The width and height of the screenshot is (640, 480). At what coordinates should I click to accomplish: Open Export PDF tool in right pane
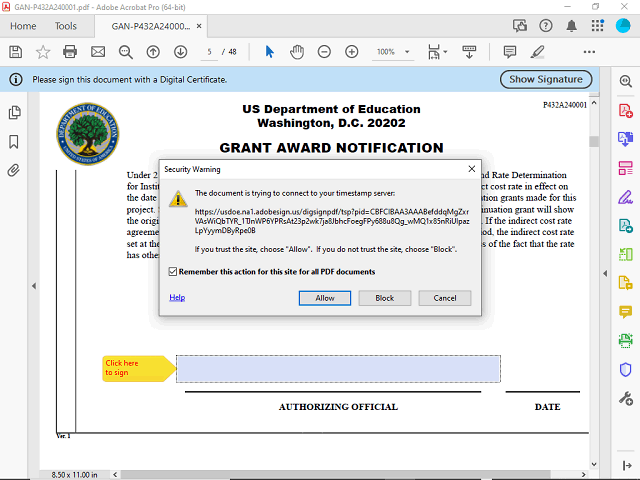[x=625, y=139]
